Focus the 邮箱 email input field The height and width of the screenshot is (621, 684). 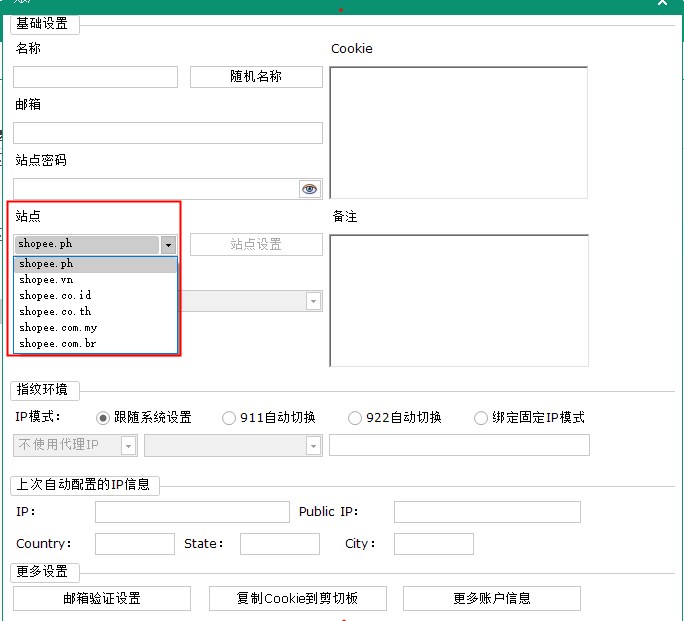168,133
